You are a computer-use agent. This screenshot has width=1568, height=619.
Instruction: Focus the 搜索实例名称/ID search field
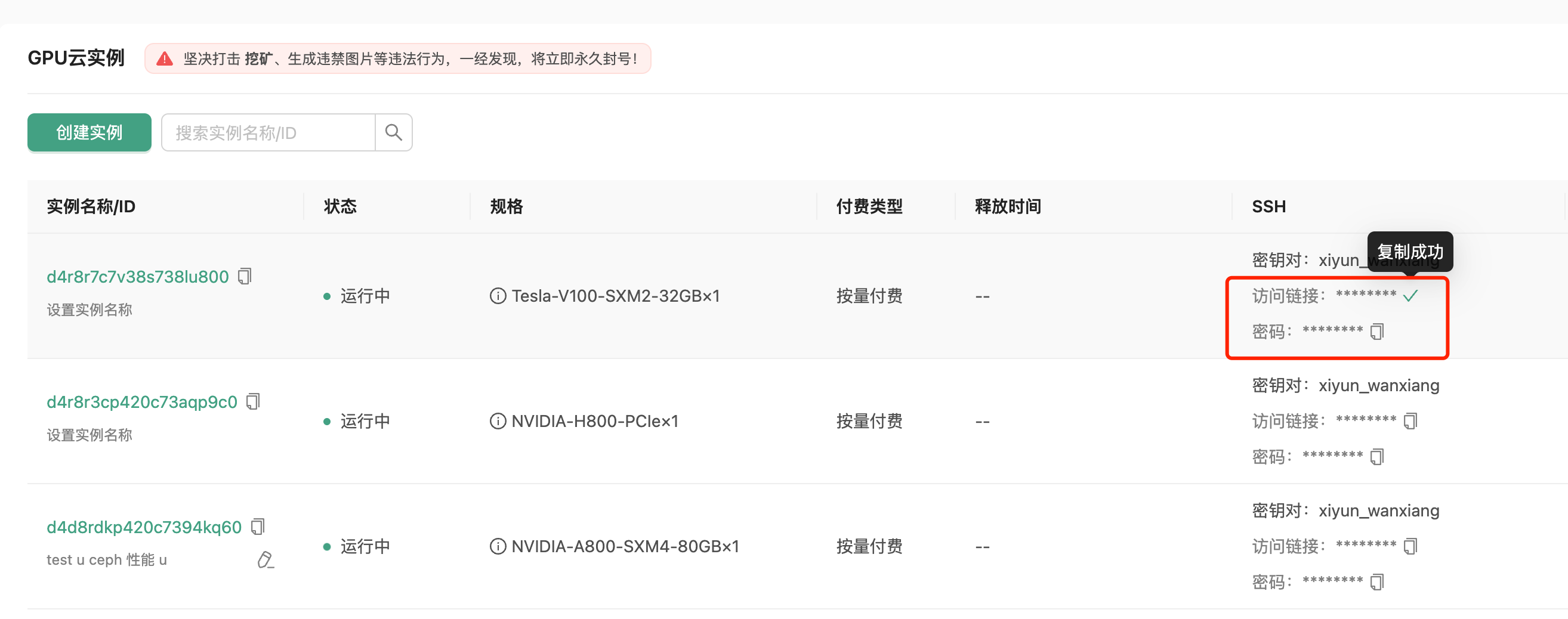(268, 132)
